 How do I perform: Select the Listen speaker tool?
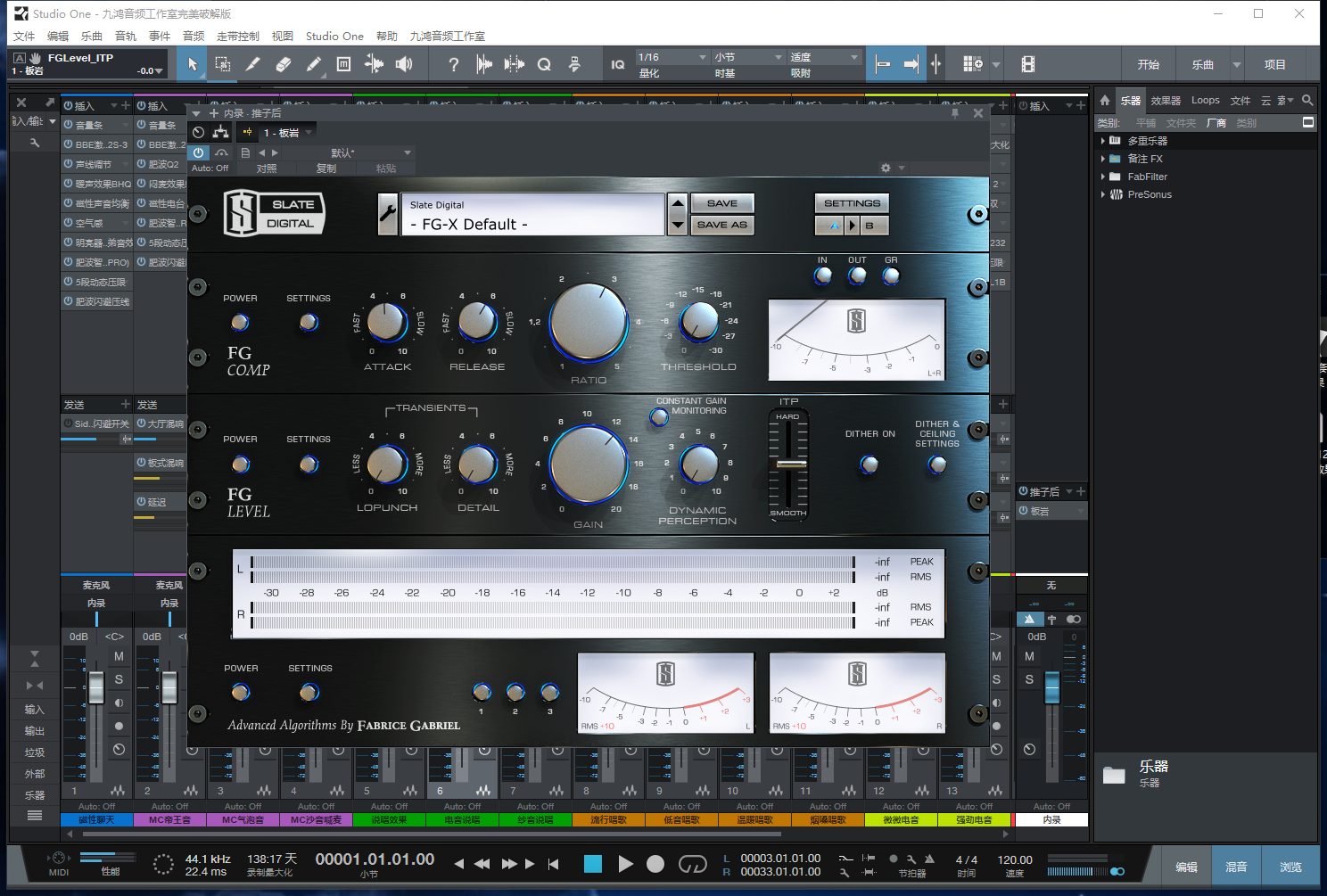pos(405,64)
